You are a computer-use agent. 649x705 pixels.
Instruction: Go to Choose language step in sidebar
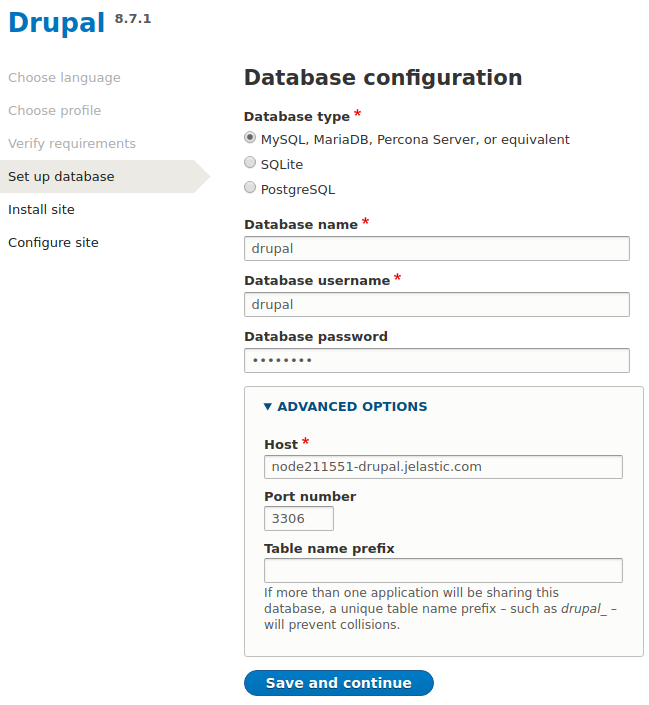(64, 78)
